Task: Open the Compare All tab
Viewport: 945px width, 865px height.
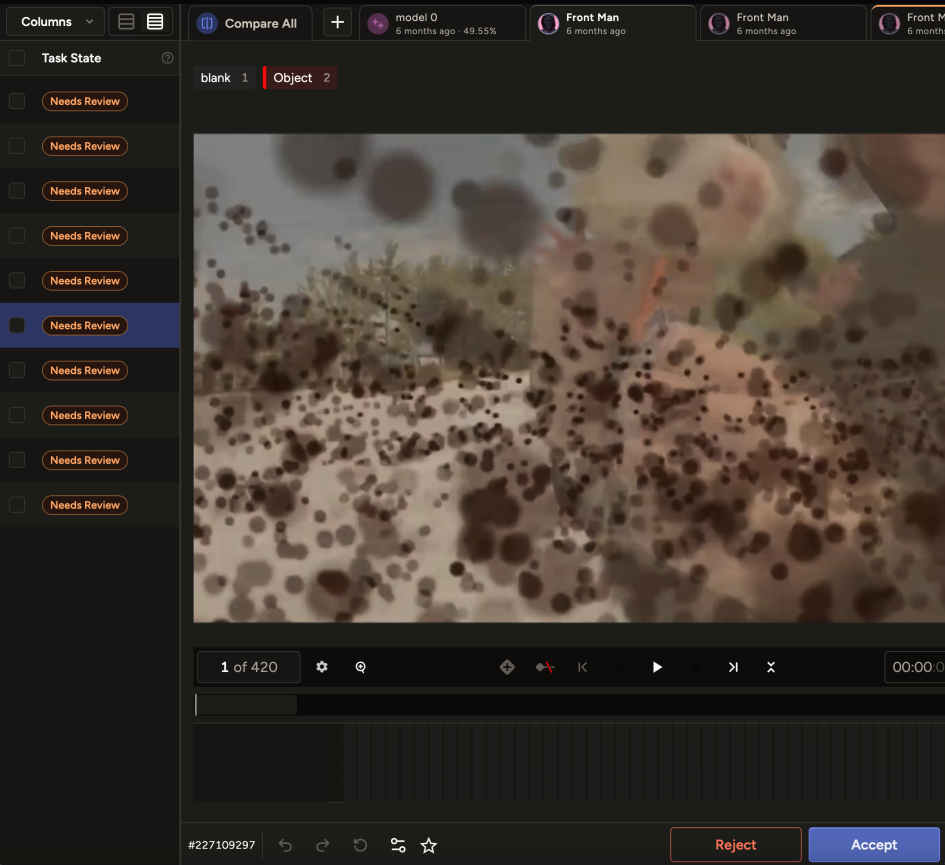Action: point(249,23)
